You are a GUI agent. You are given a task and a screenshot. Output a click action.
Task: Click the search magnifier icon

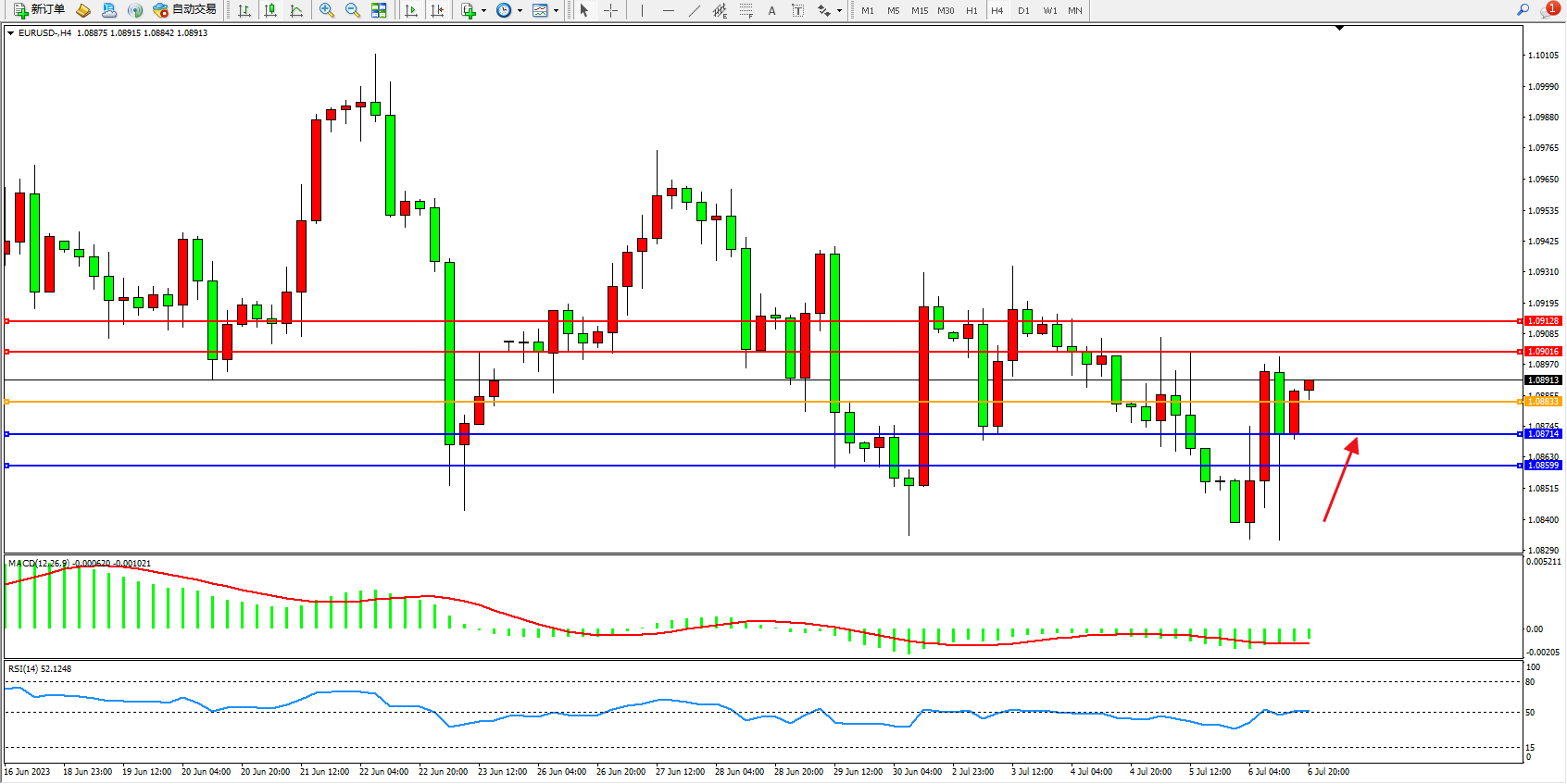pyautogui.click(x=1523, y=10)
